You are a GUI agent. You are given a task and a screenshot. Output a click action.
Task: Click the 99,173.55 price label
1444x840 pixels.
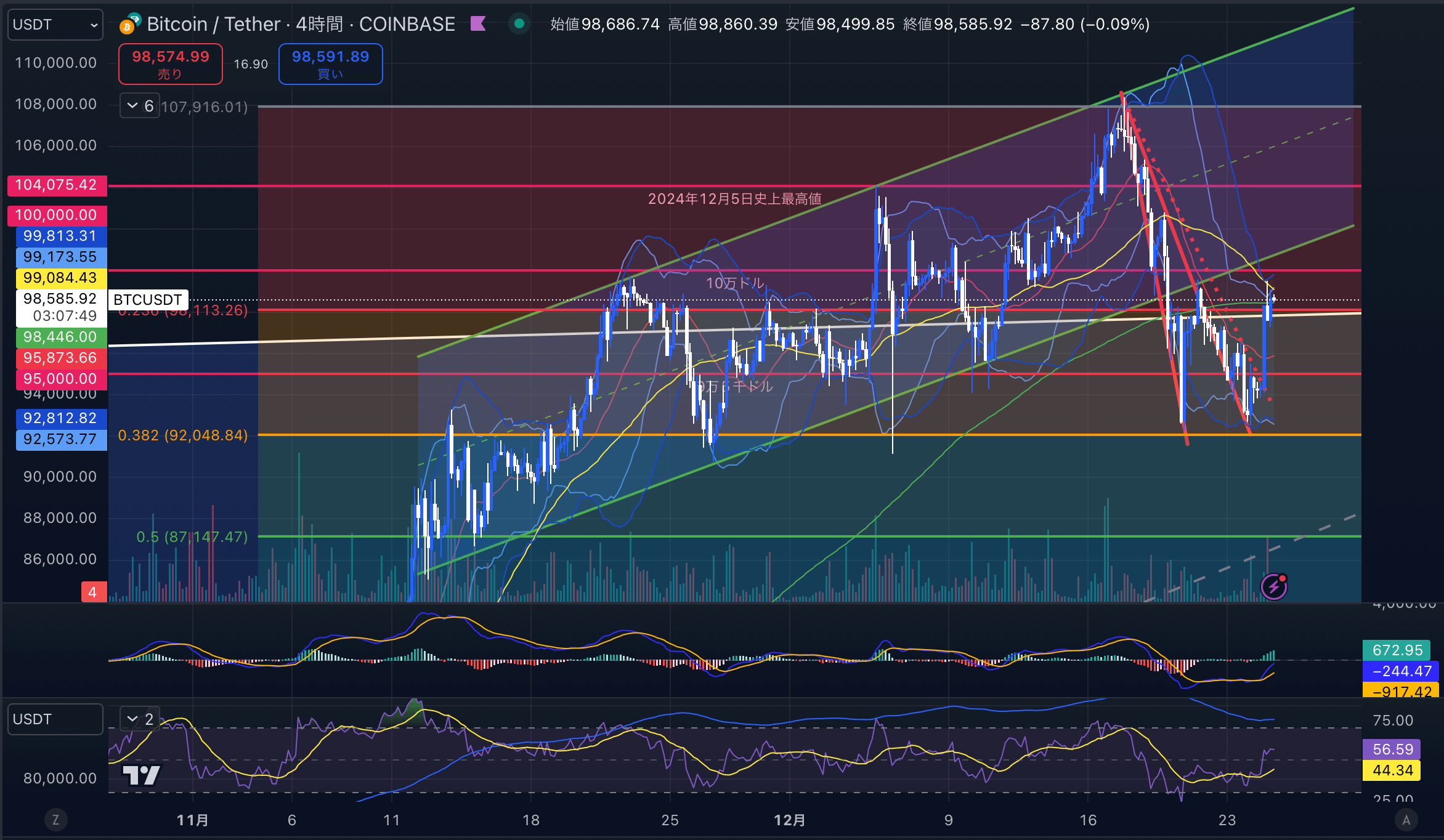click(60, 257)
